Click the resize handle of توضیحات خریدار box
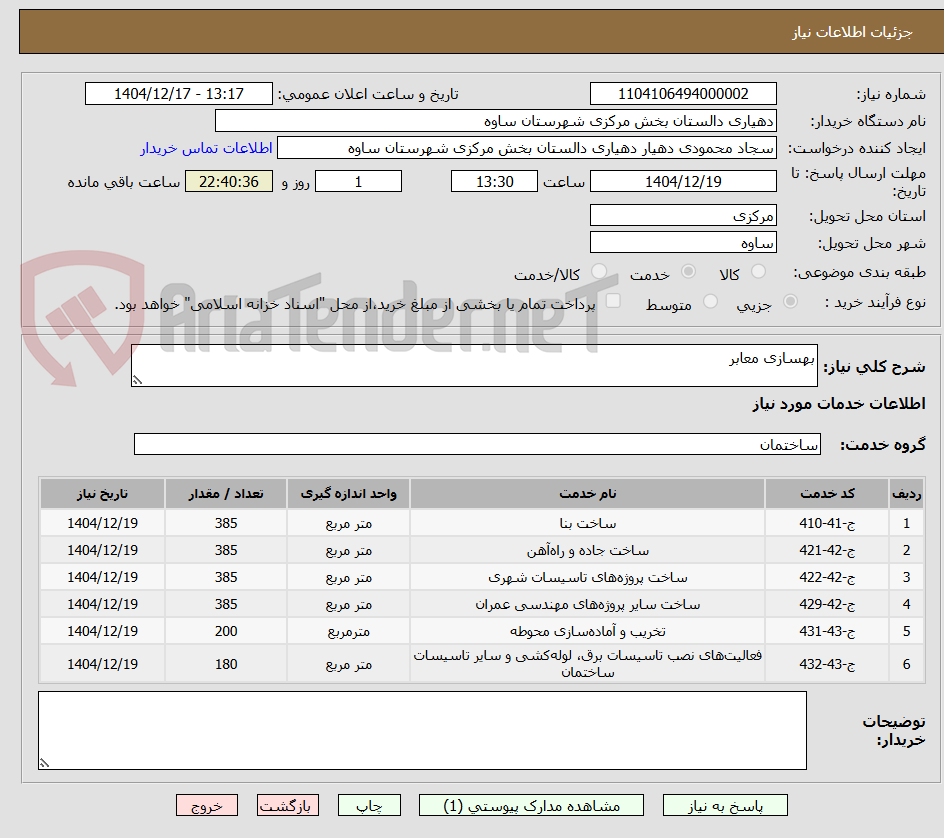Viewport: 944px width, 838px height. point(44,763)
